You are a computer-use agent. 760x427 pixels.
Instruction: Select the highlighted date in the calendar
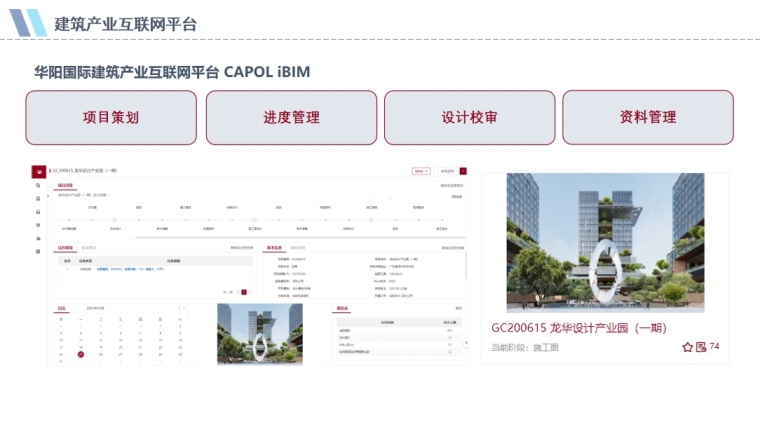[x=81, y=354]
